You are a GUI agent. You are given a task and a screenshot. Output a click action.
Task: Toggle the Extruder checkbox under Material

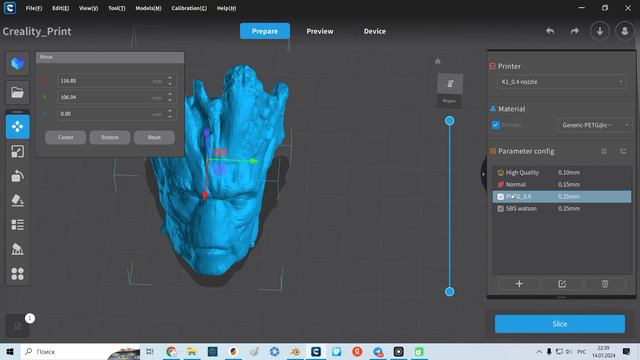coord(496,125)
